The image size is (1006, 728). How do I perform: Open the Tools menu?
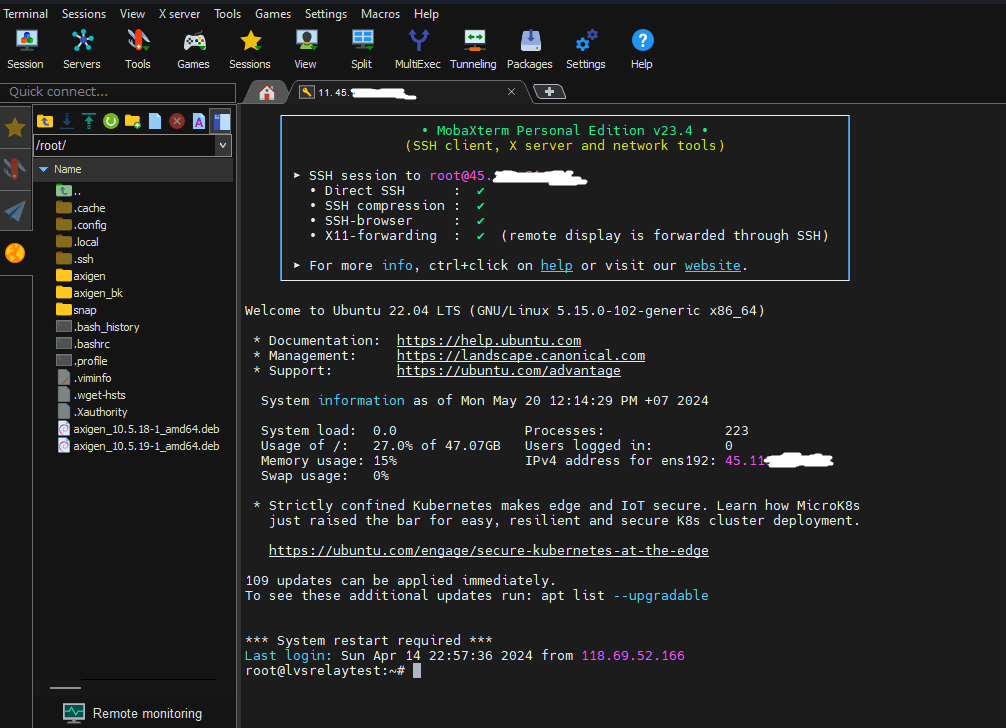227,13
